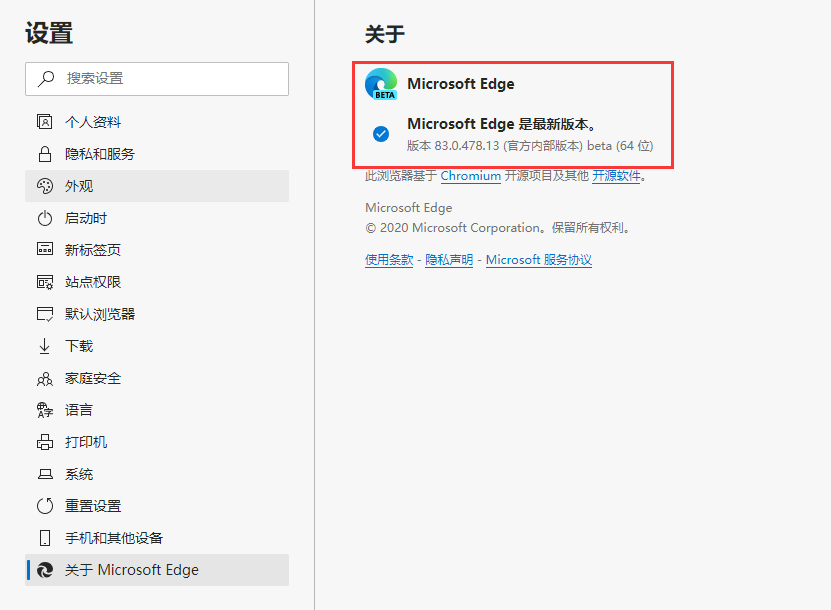Screen dimensions: 831x610
Task: Click the power icon for 启动时
Action: 44,218
